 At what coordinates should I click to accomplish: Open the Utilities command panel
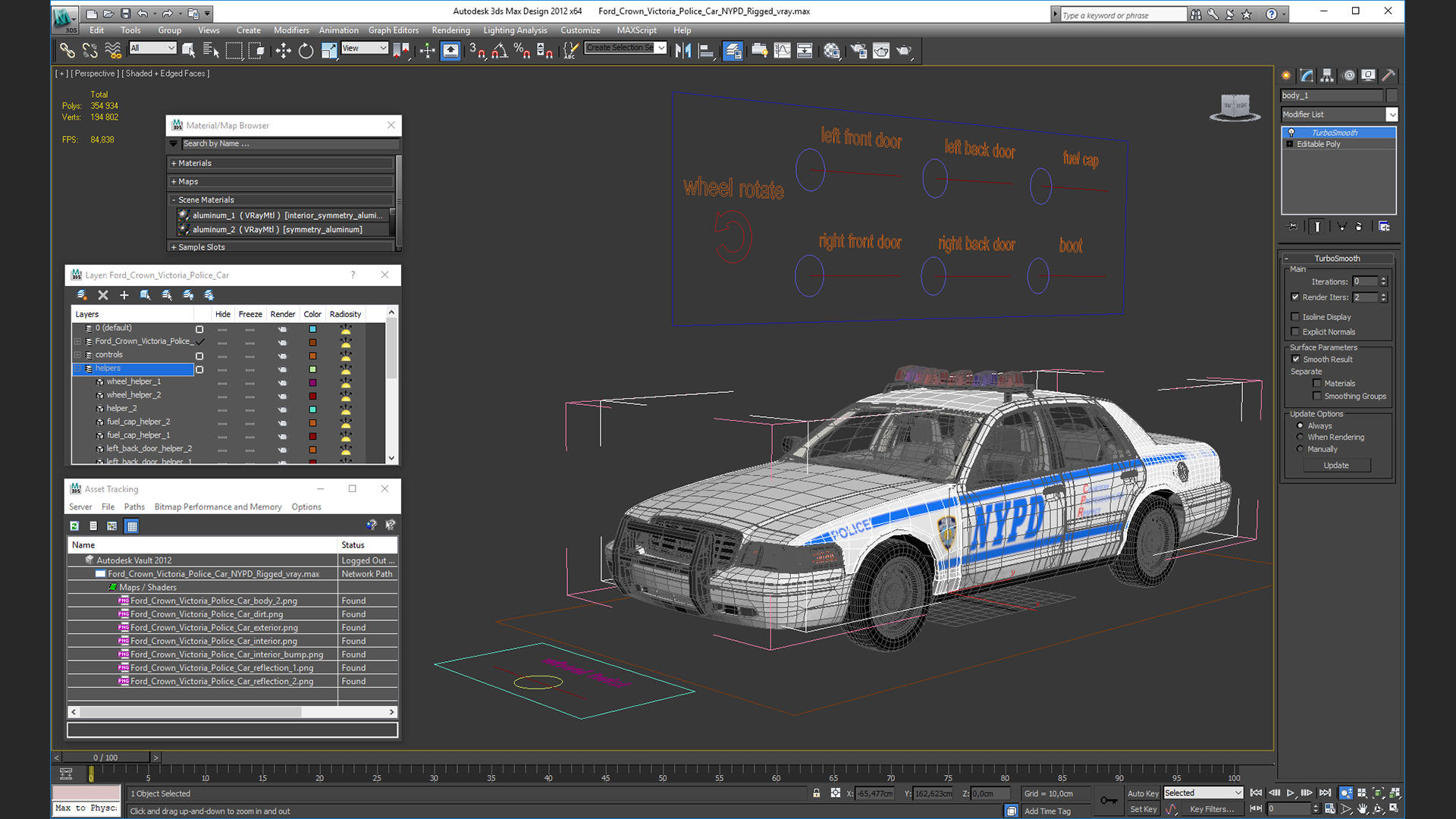pos(1389,75)
